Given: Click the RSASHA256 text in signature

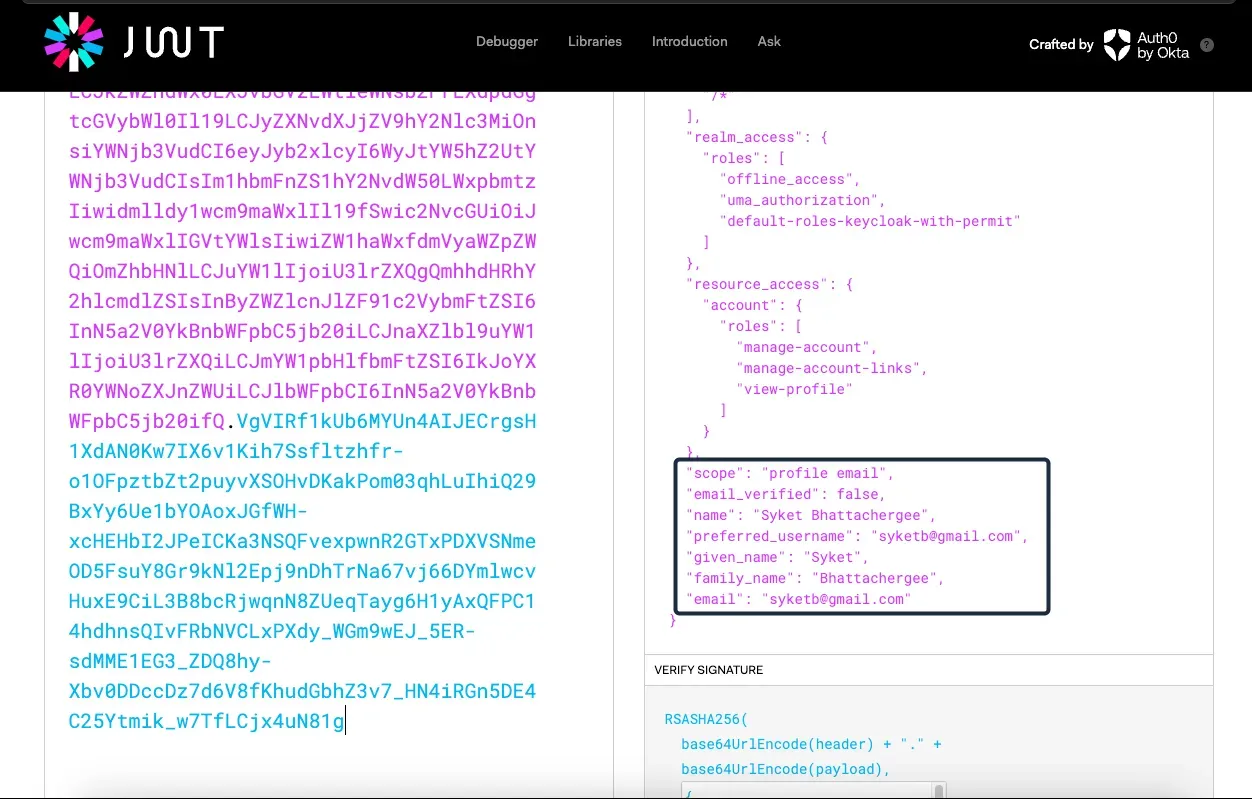Looking at the screenshot, I should coord(705,719).
